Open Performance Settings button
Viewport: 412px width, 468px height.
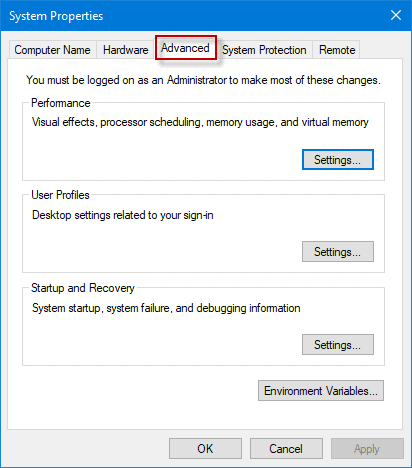338,160
